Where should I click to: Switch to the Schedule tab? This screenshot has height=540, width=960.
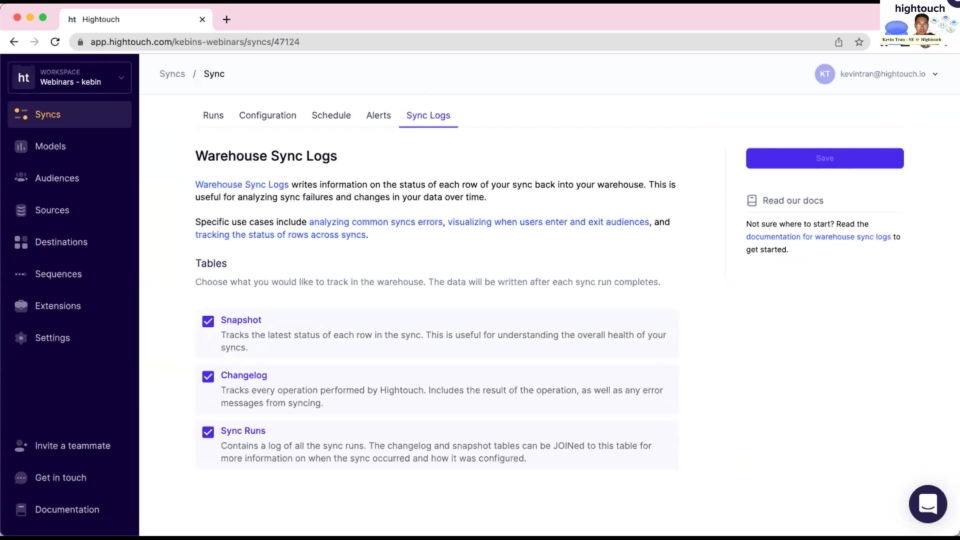click(x=331, y=115)
